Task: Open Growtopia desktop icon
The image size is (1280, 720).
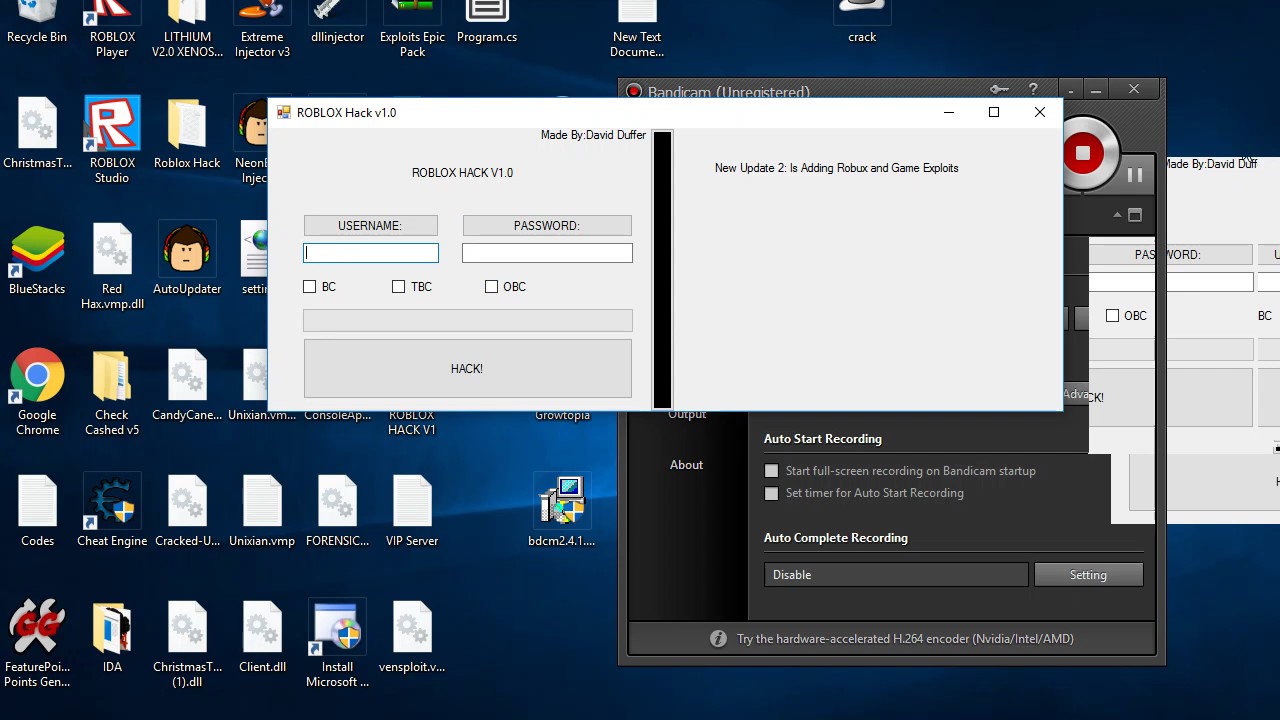Action: click(562, 416)
